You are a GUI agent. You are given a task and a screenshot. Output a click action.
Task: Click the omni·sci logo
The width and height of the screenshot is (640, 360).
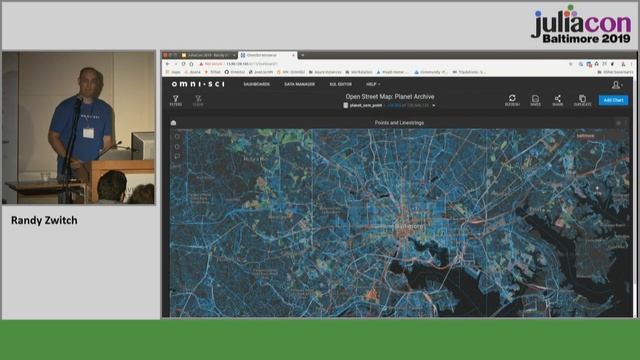click(198, 84)
